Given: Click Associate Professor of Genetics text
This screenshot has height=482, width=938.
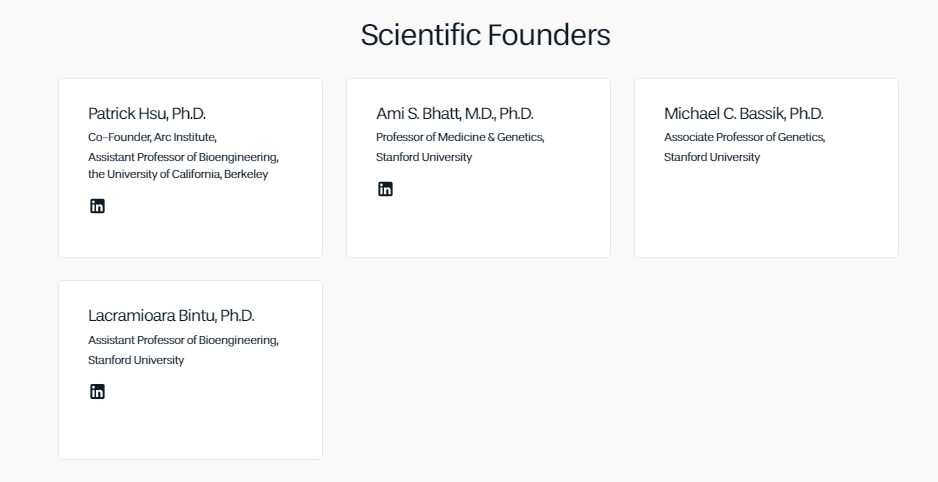Looking at the screenshot, I should (x=744, y=137).
